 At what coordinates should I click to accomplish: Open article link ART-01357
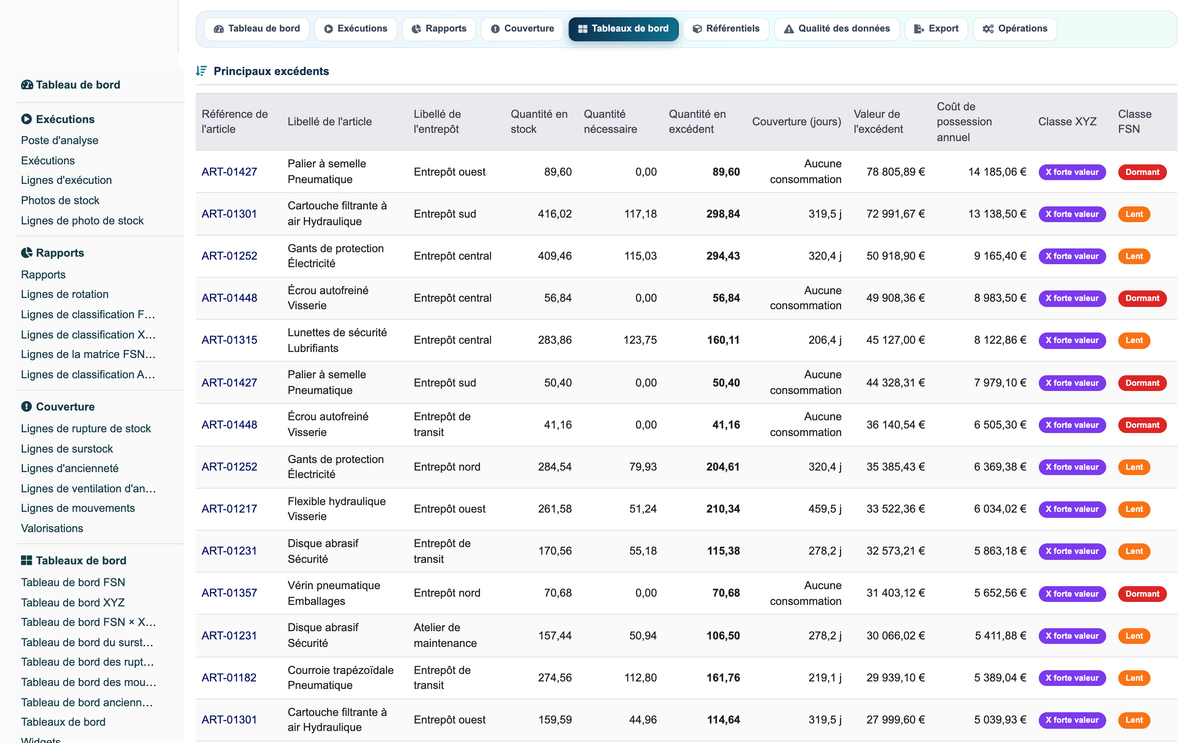(229, 593)
